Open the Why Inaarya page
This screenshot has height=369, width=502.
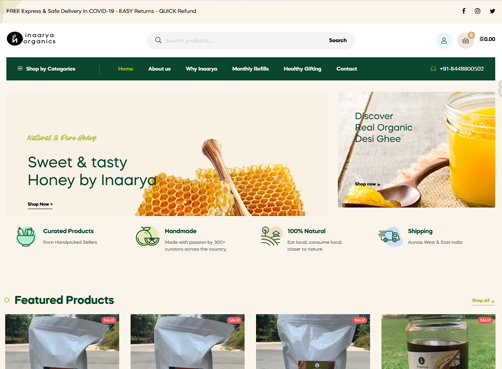click(x=201, y=69)
